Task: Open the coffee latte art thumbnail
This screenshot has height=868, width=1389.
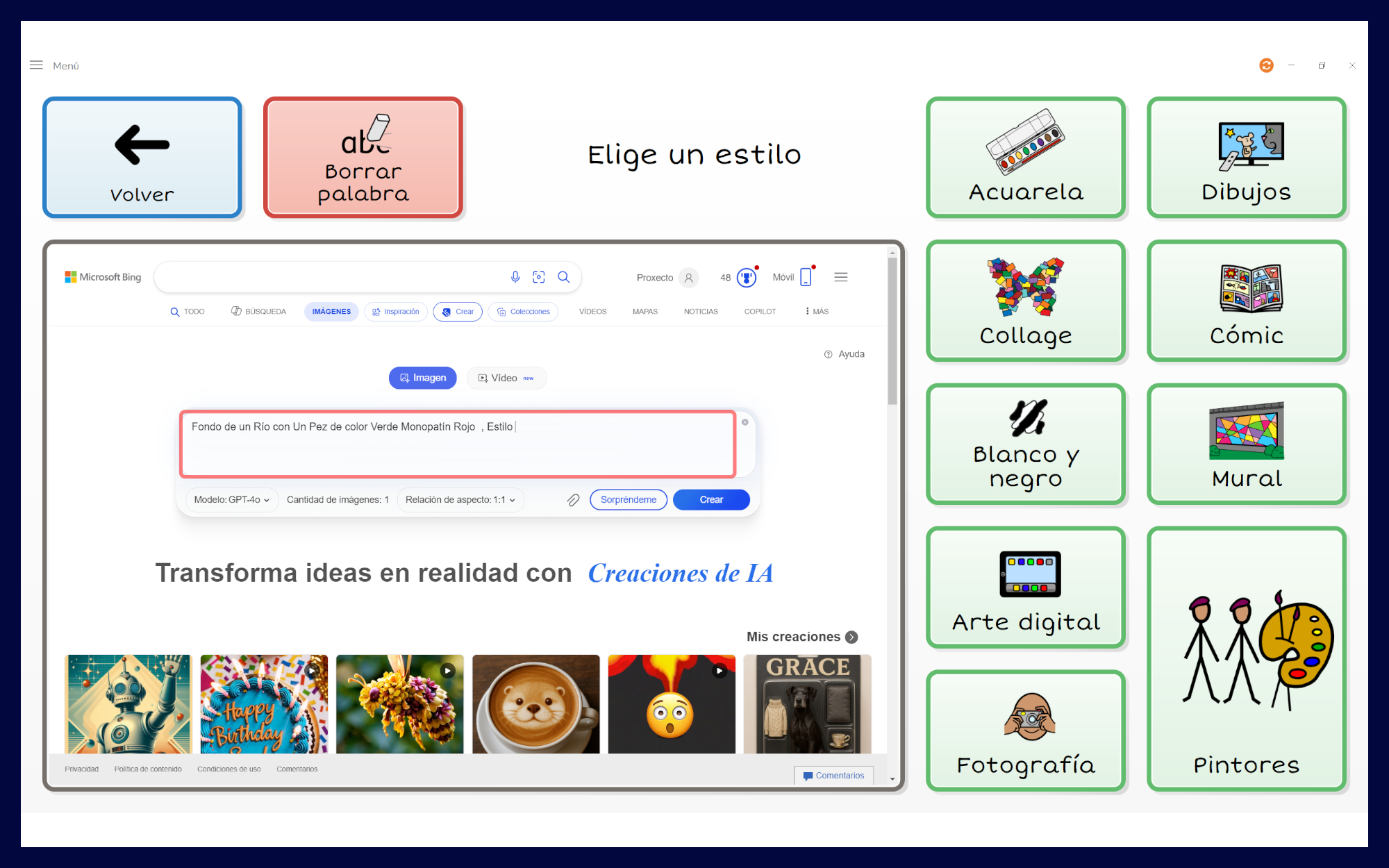Action: [535, 704]
